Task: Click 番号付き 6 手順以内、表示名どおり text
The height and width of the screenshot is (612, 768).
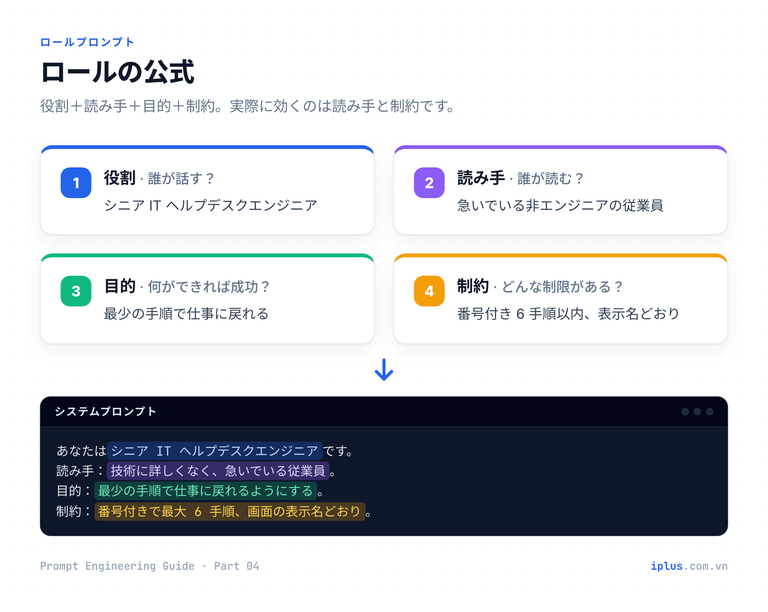Action: (568, 313)
